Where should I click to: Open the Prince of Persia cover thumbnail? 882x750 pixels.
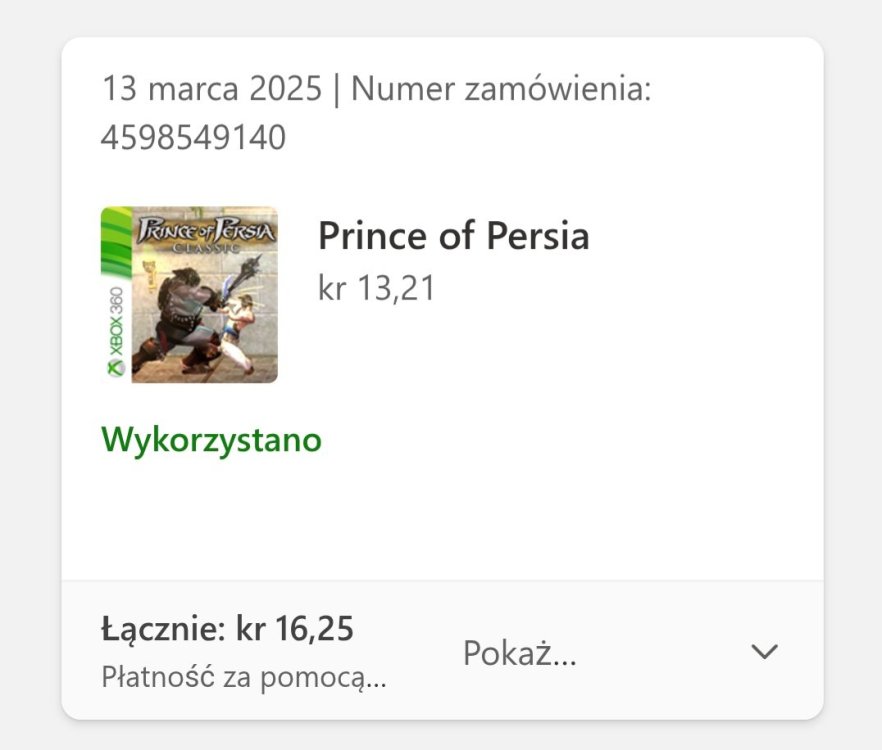(189, 295)
